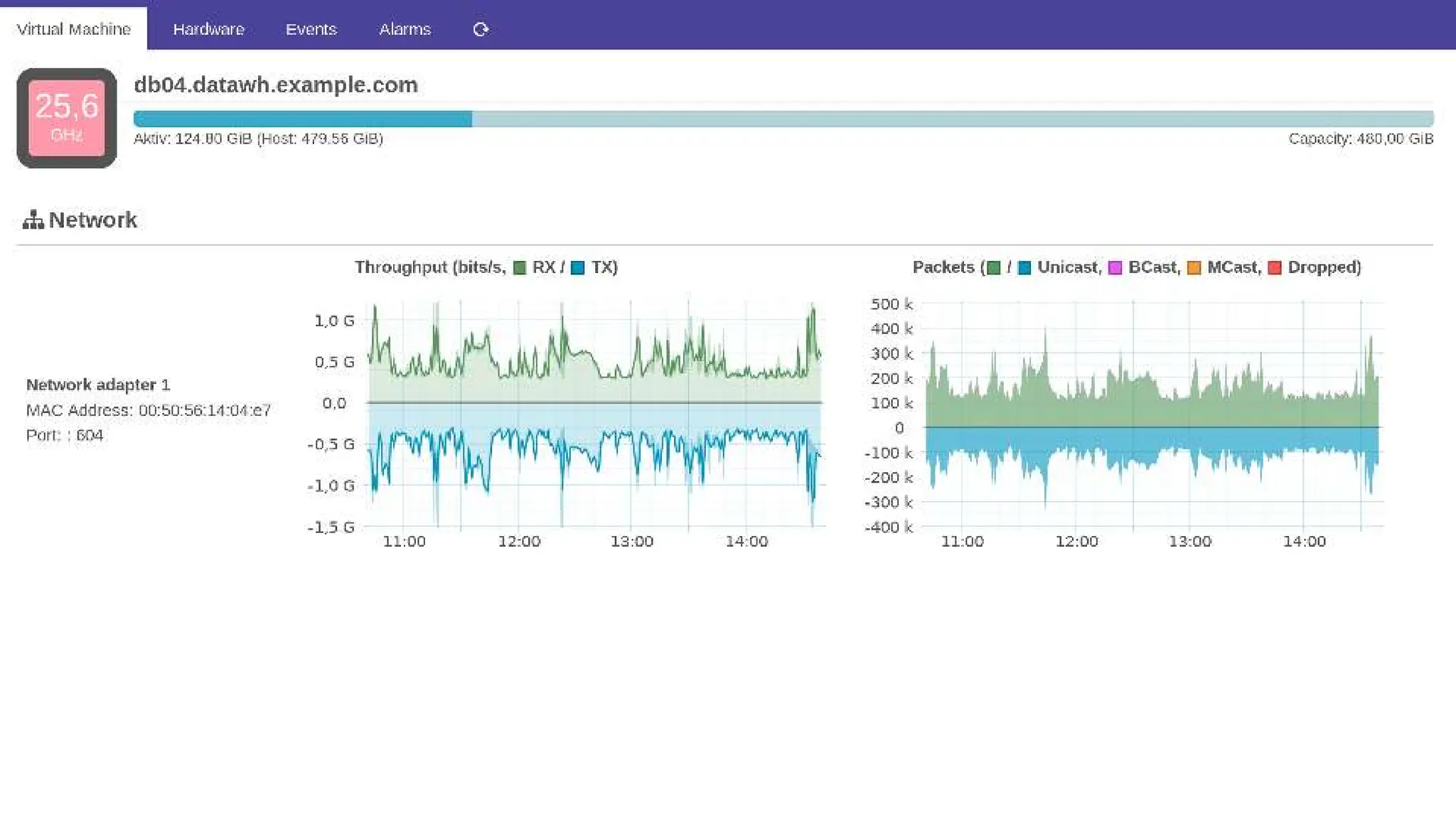Select the Virtual Machine tab
Image resolution: width=1456 pixels, height=819 pixels.
coord(73,29)
